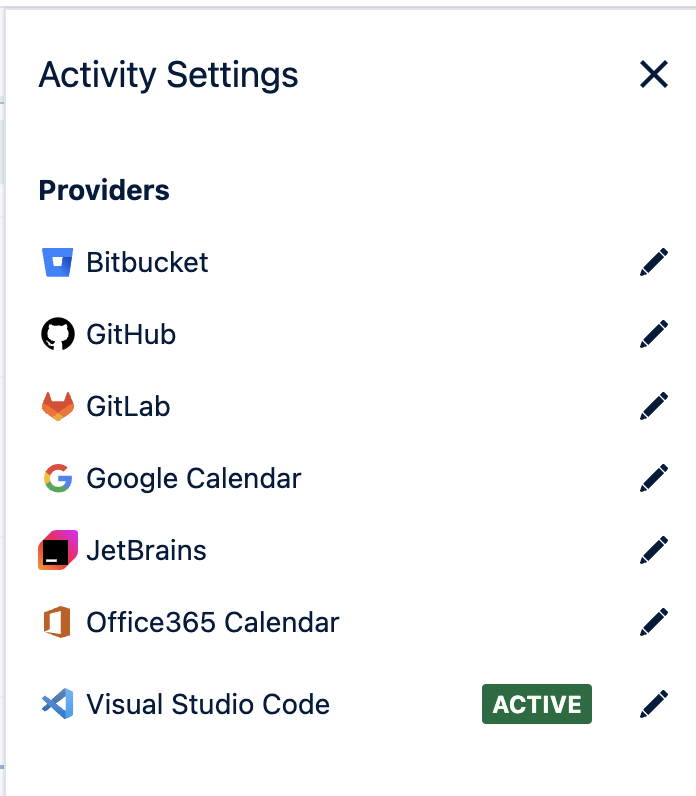Edit the Office365 Calendar provider
Viewport: 696px width, 796px height.
653,622
